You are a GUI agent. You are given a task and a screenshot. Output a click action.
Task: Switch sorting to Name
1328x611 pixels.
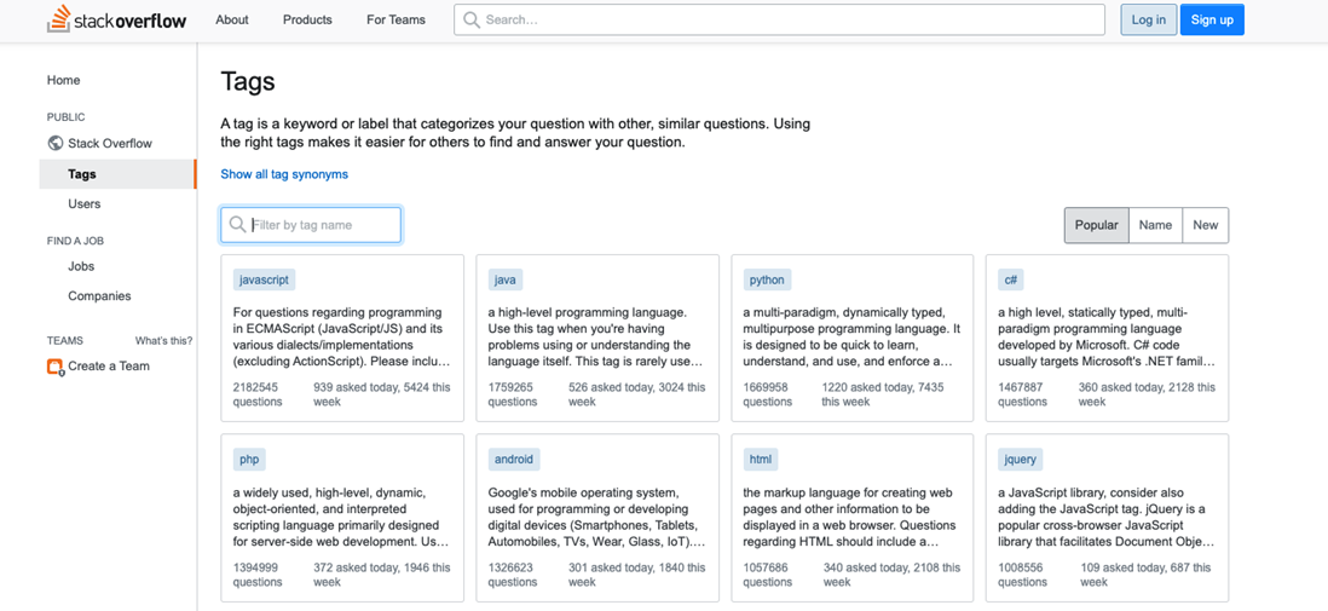[1155, 225]
